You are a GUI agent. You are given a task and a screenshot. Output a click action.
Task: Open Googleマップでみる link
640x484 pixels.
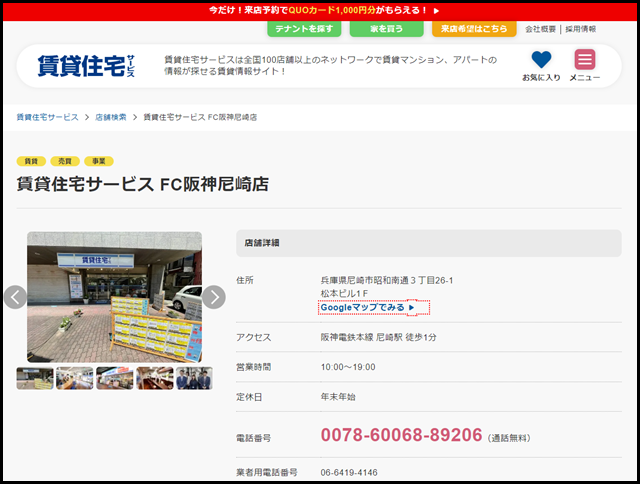pyautogui.click(x=368, y=307)
